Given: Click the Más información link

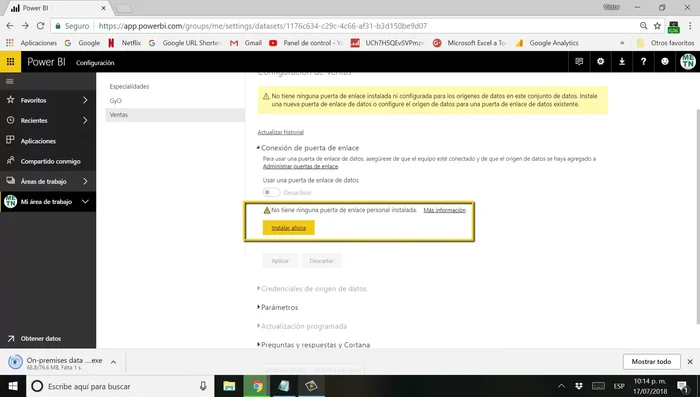Looking at the screenshot, I should point(444,210).
